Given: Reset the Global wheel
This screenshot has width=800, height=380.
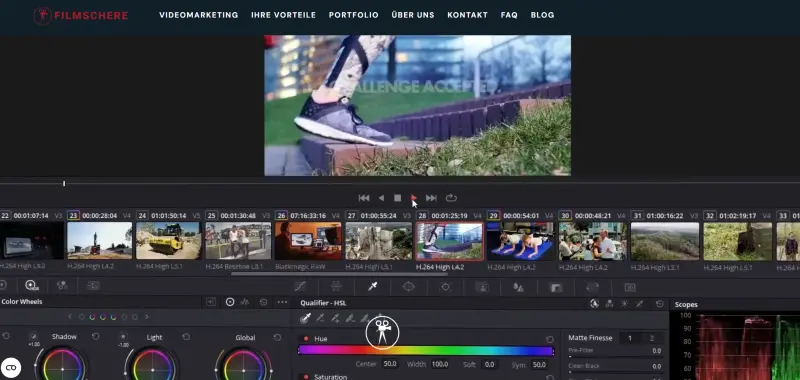Looking at the screenshot, I should (x=278, y=337).
